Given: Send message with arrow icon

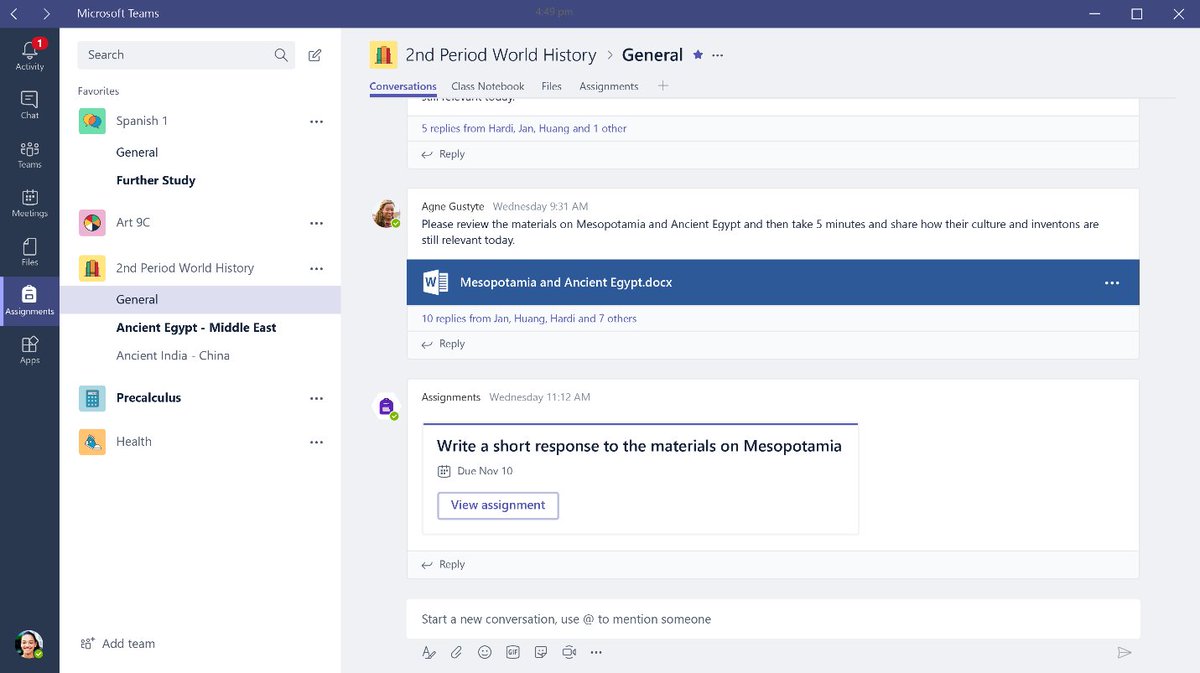Looking at the screenshot, I should (1124, 652).
